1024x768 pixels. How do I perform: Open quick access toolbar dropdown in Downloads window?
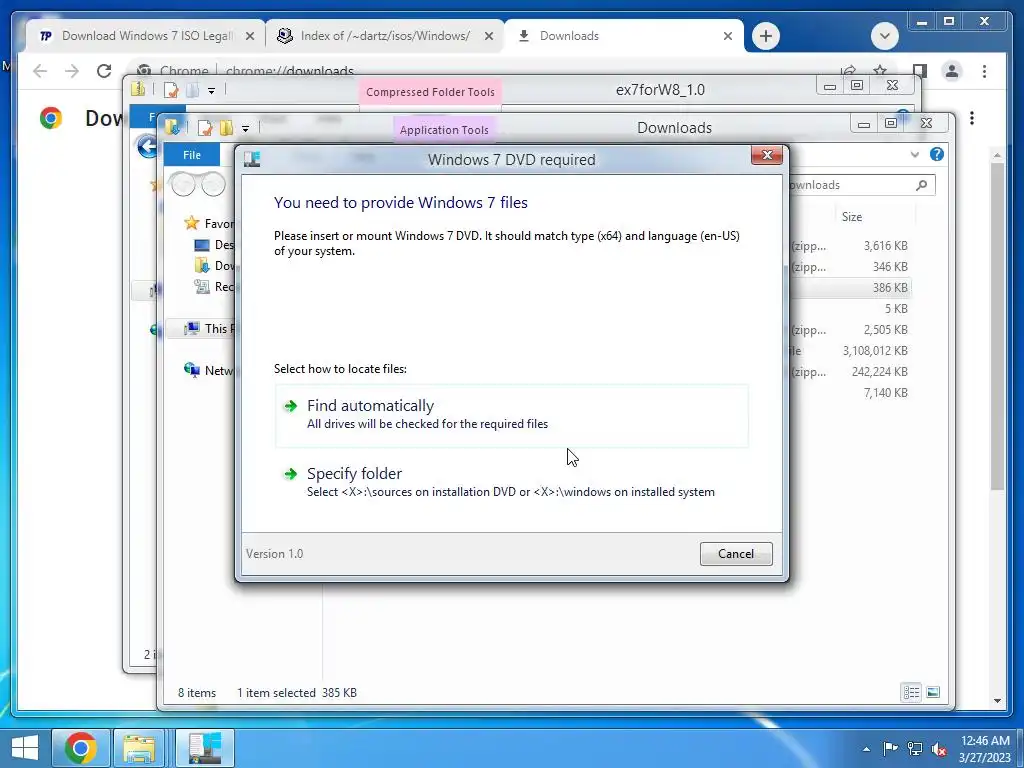point(246,128)
